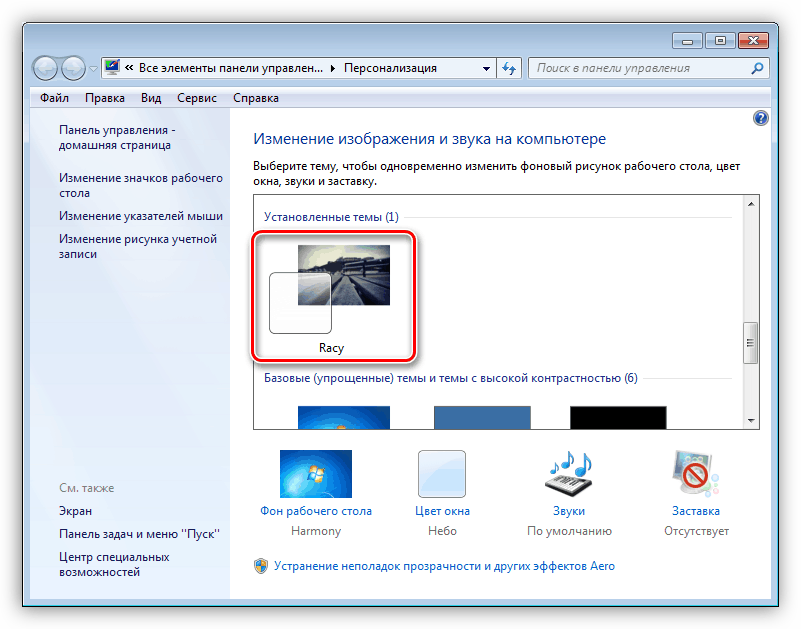
Task: Click По умолчанию under Звуки
Action: tap(569, 531)
